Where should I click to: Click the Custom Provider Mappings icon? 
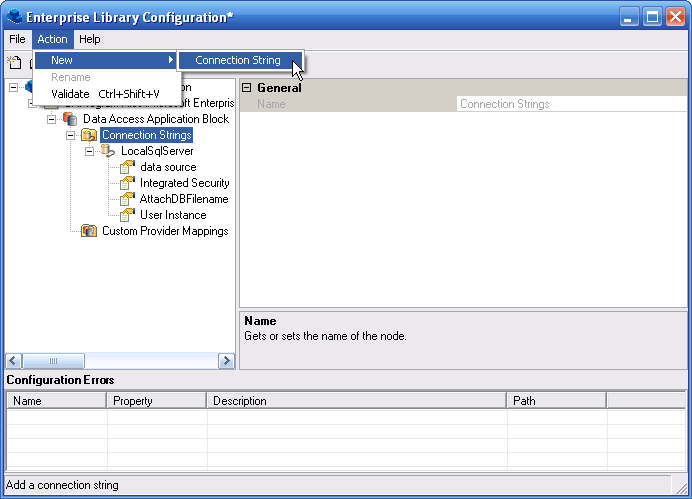[x=89, y=231]
